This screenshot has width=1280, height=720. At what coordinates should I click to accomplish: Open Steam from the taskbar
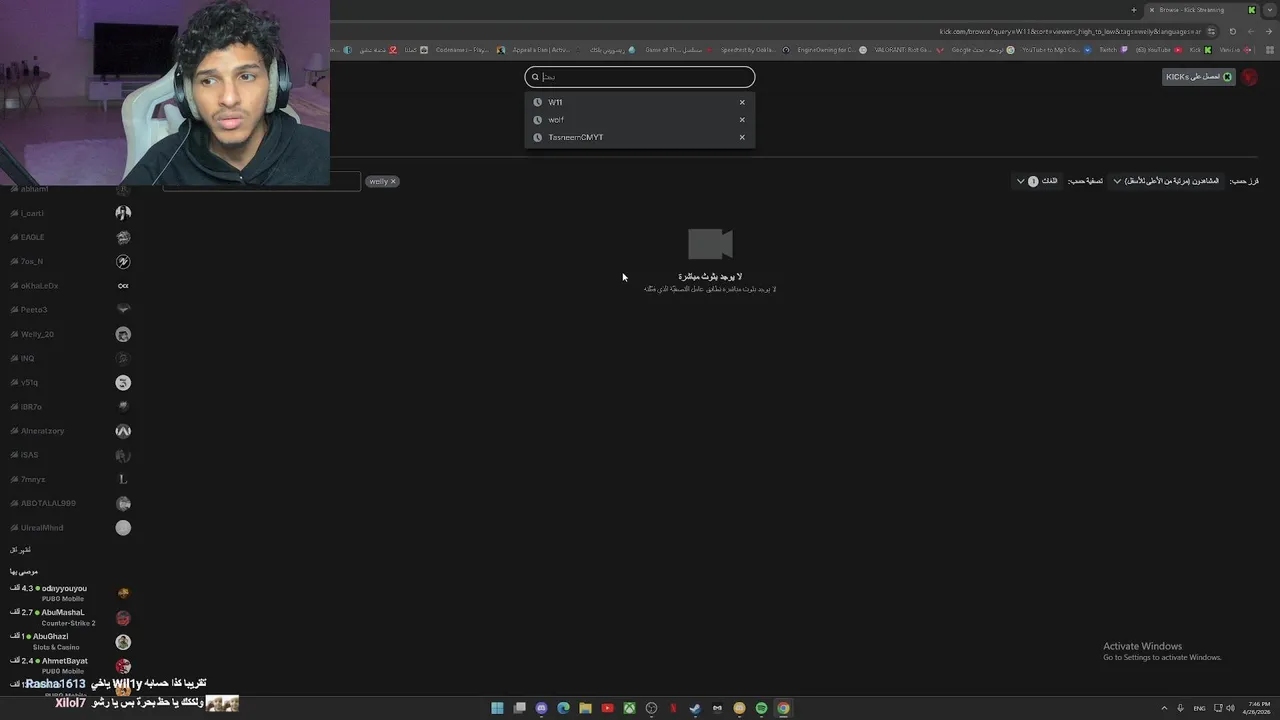695,708
